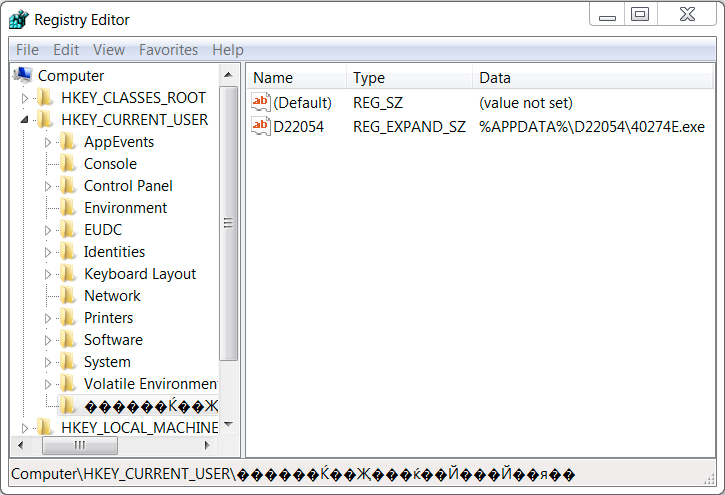Expand the HKEY_CLASSES_ROOT key
This screenshot has width=725, height=495.
(x=25, y=98)
